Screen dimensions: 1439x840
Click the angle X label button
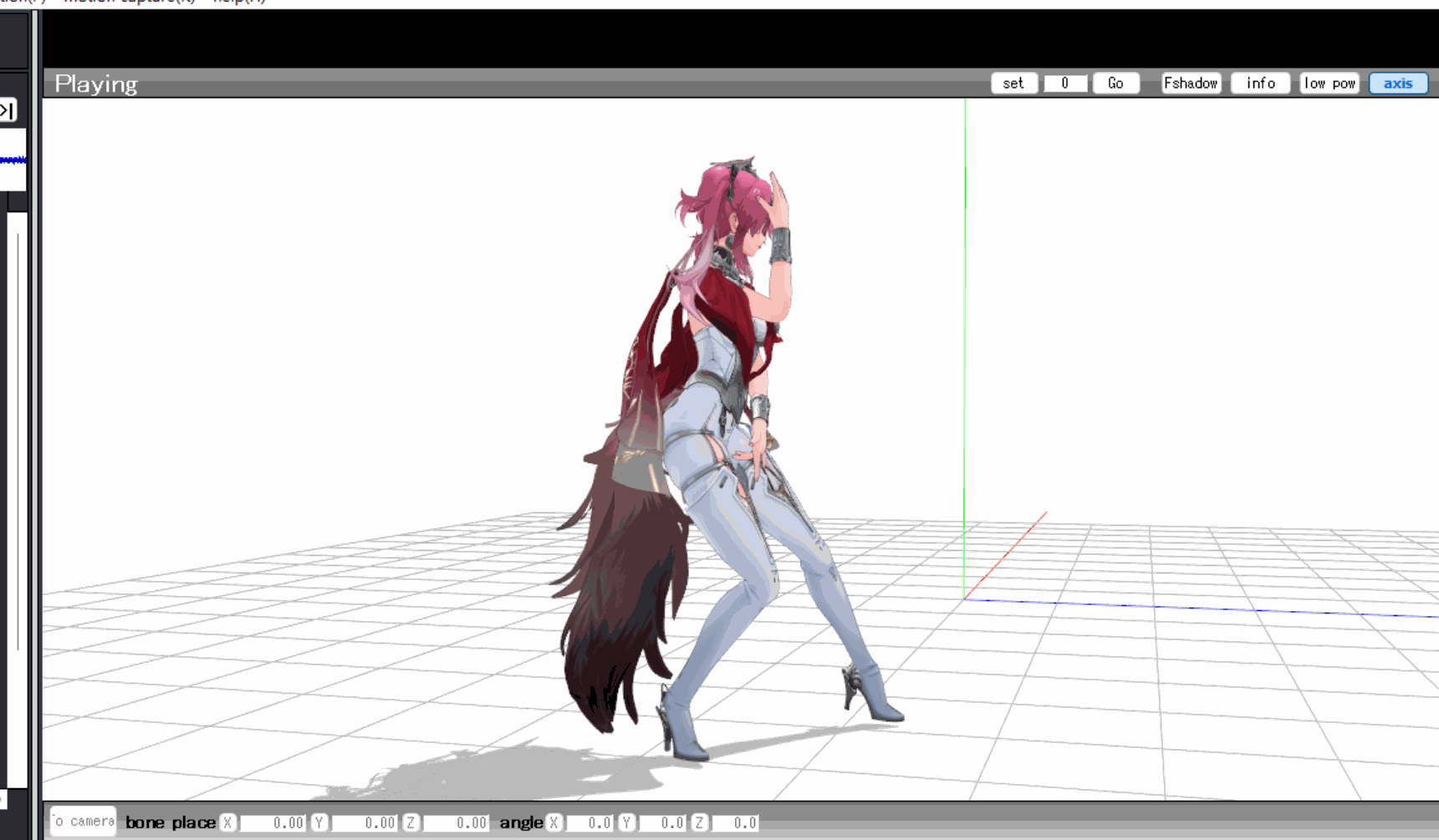pos(554,822)
